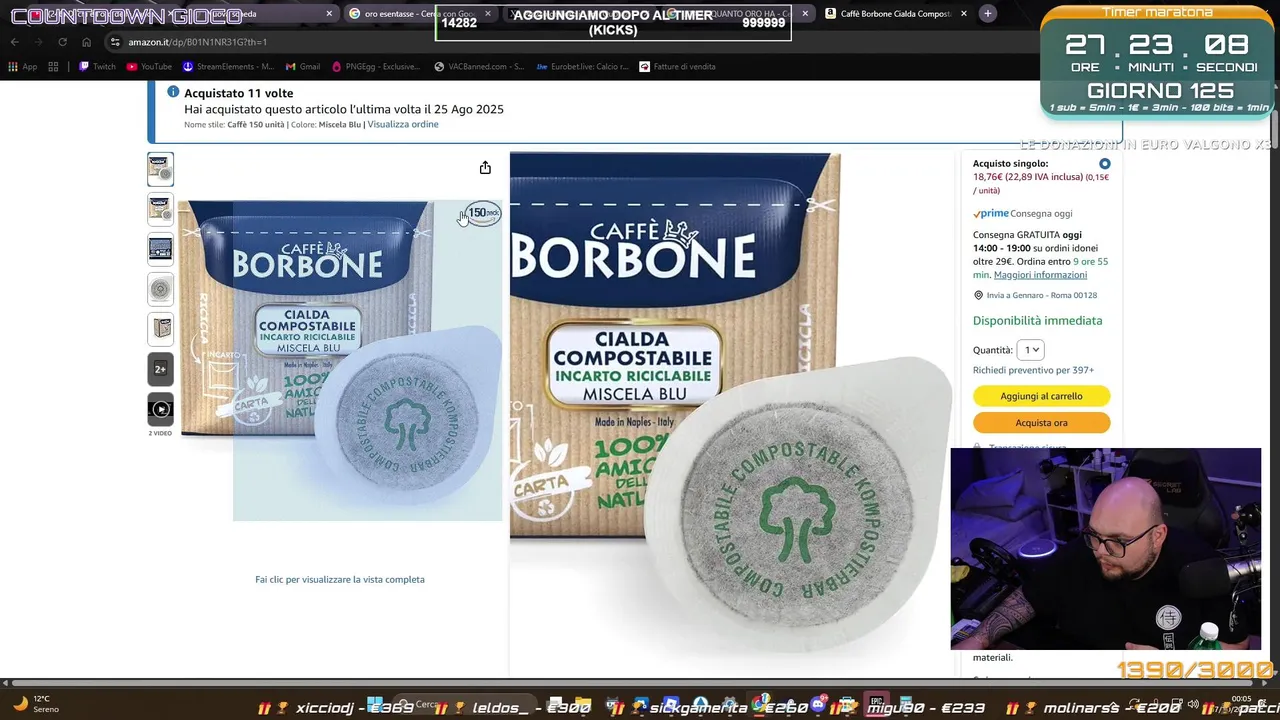Click Richiedi preventivo per 397+ link

1033,370
